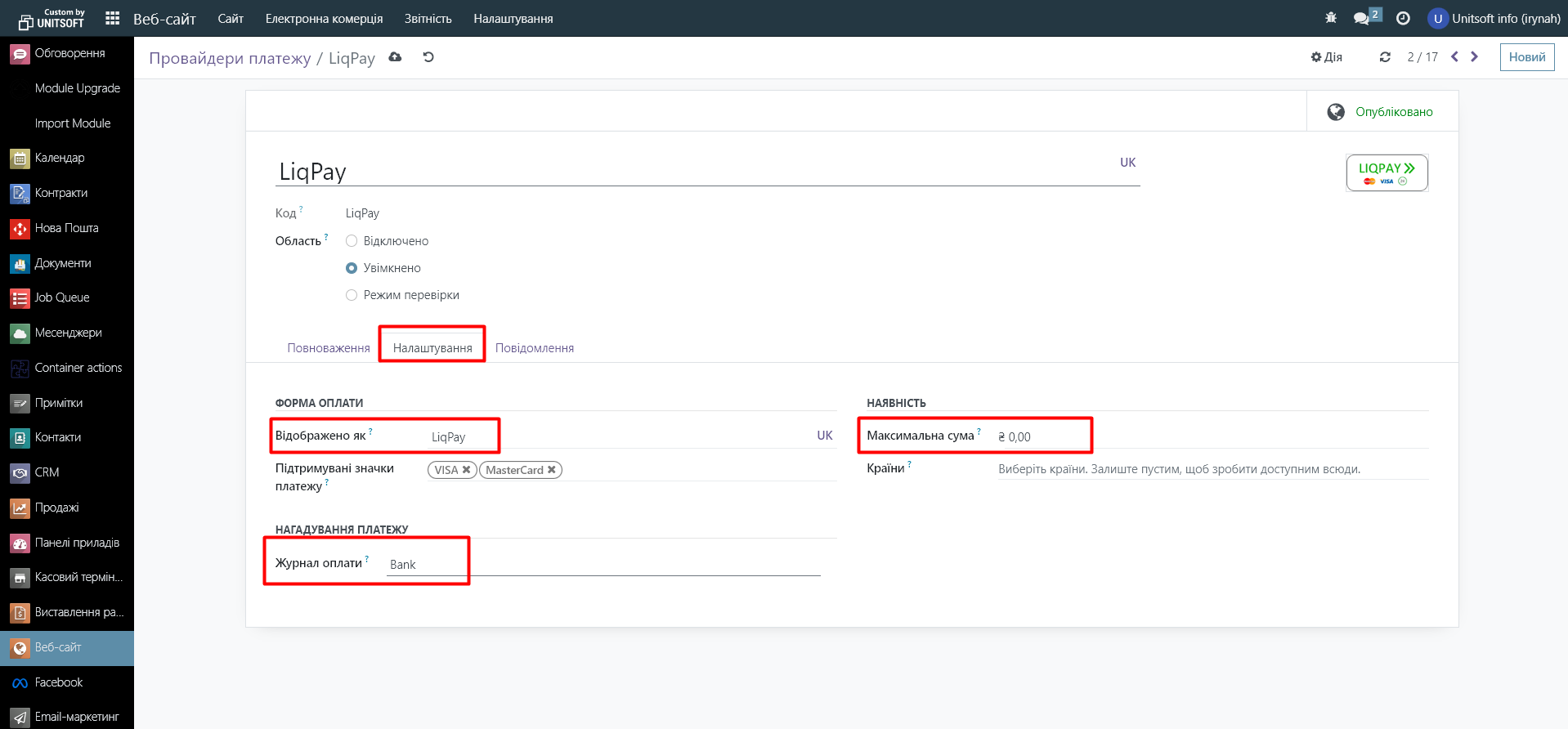
Task: Click the cloud save record icon
Action: 395,57
